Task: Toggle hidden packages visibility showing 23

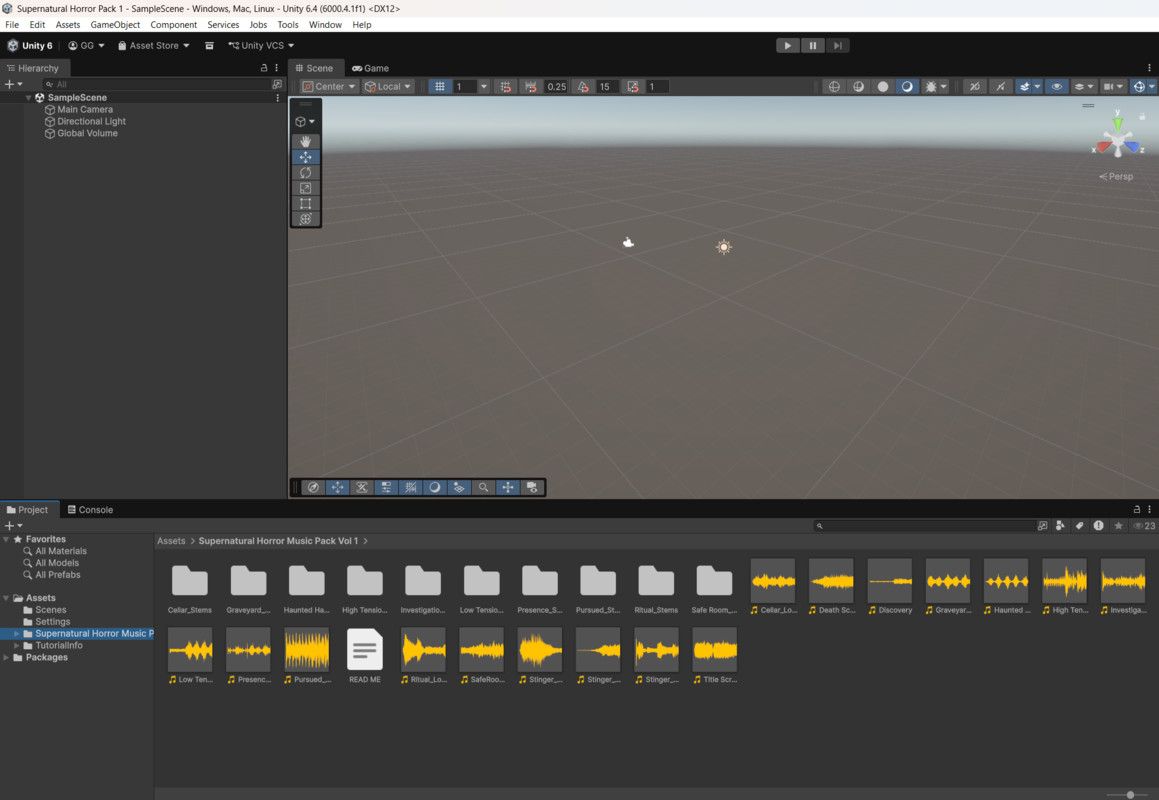Action: tap(1144, 526)
